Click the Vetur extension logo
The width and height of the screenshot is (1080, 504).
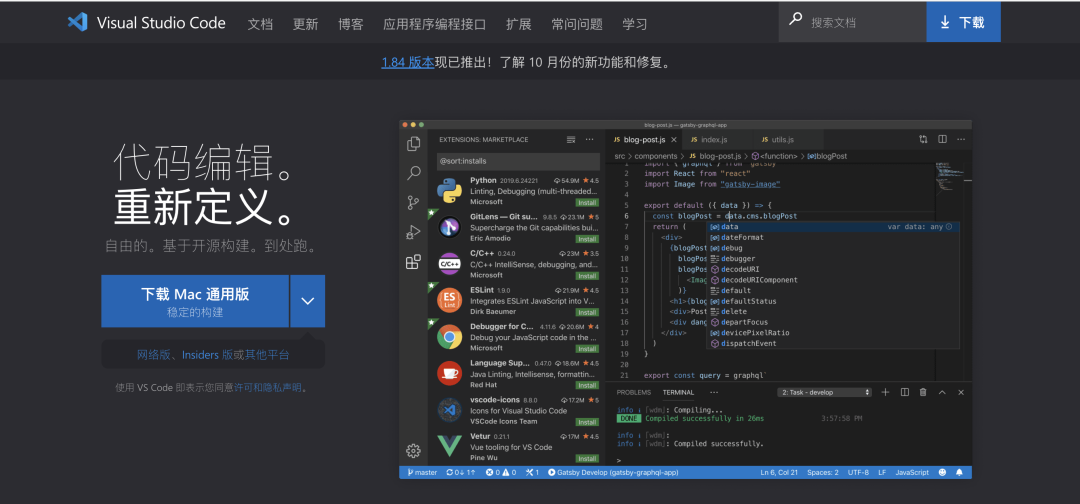(x=449, y=445)
